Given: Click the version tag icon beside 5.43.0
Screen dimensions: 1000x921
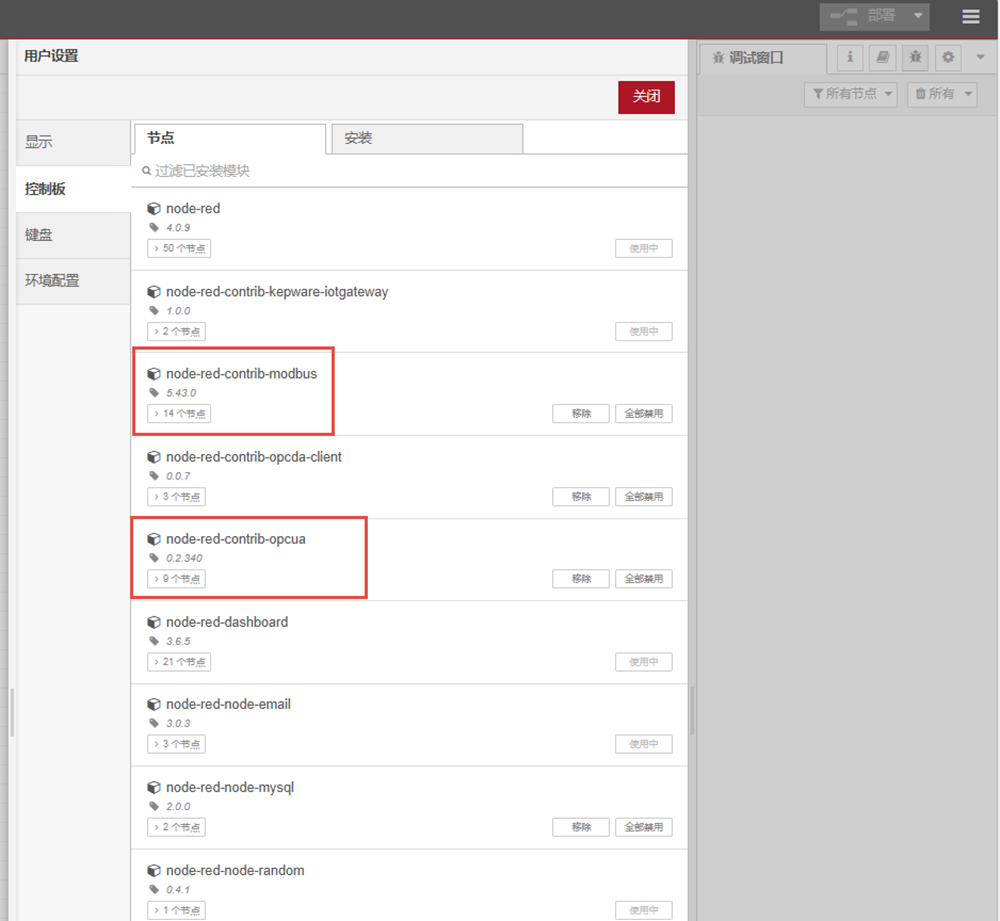Looking at the screenshot, I should click(x=154, y=393).
